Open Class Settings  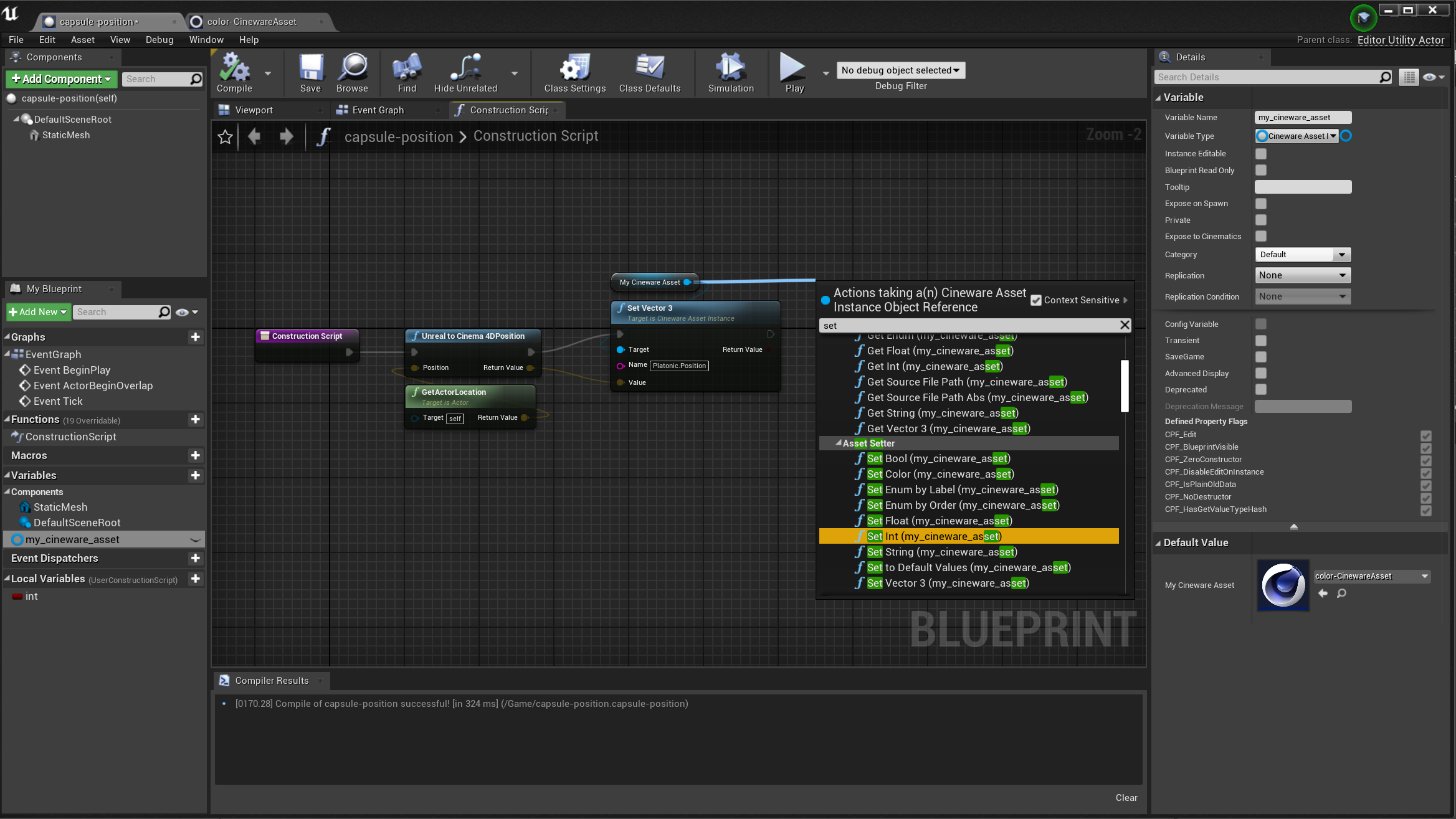click(x=574, y=73)
